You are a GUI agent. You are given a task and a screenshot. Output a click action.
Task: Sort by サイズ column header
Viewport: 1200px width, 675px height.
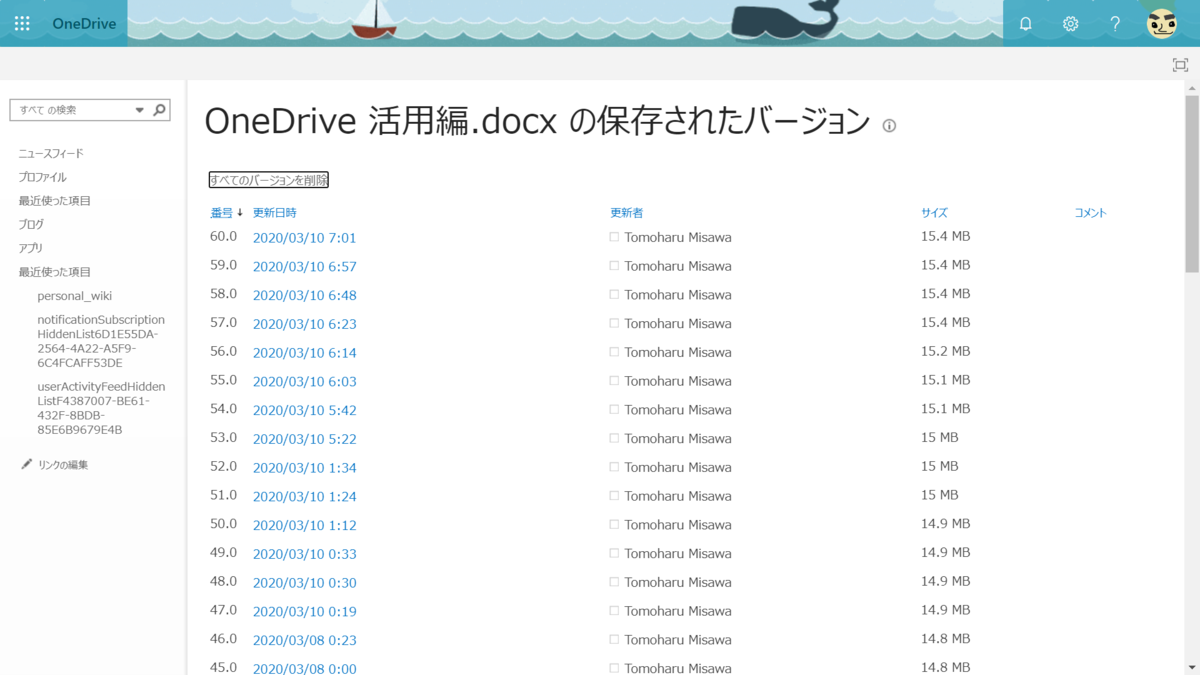coord(934,213)
